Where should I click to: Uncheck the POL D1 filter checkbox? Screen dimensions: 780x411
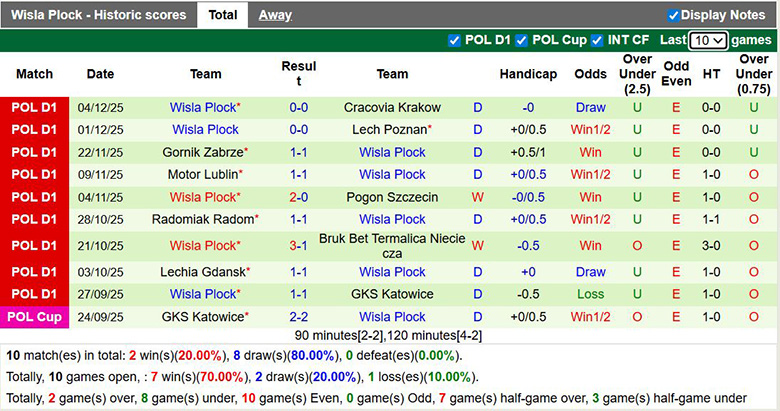[456, 40]
